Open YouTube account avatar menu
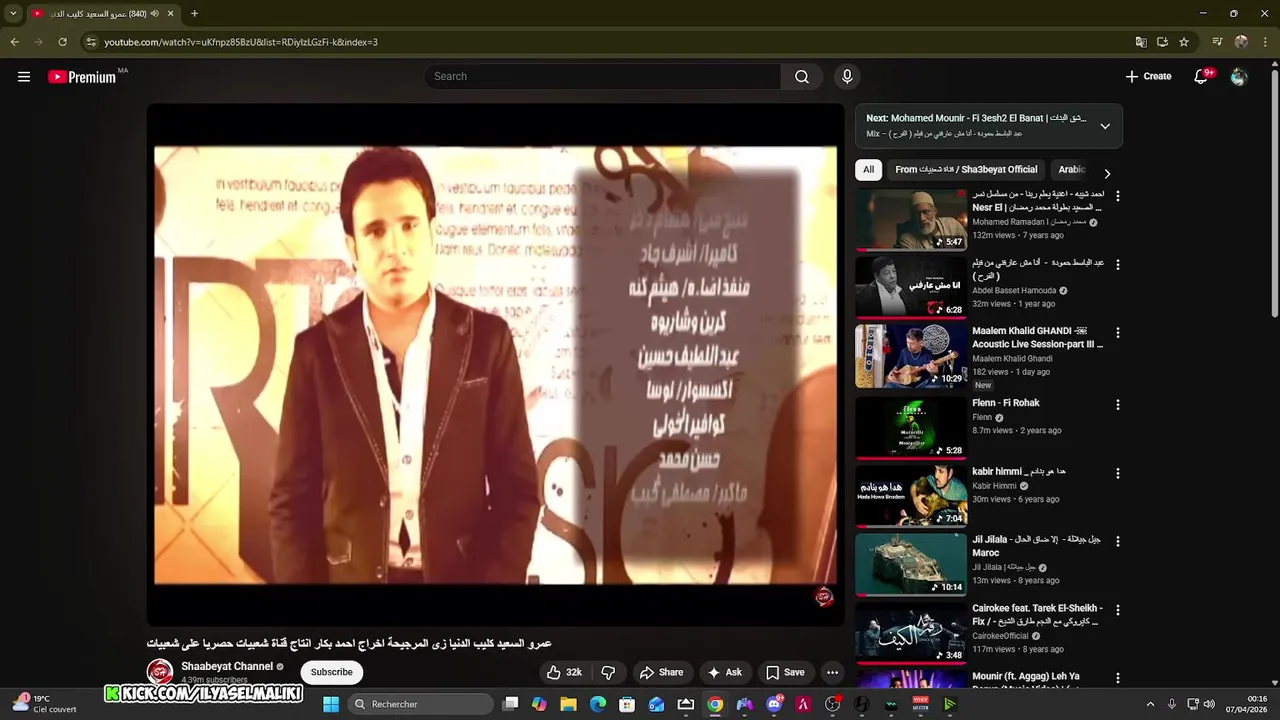The width and height of the screenshot is (1280, 720). tap(1239, 77)
